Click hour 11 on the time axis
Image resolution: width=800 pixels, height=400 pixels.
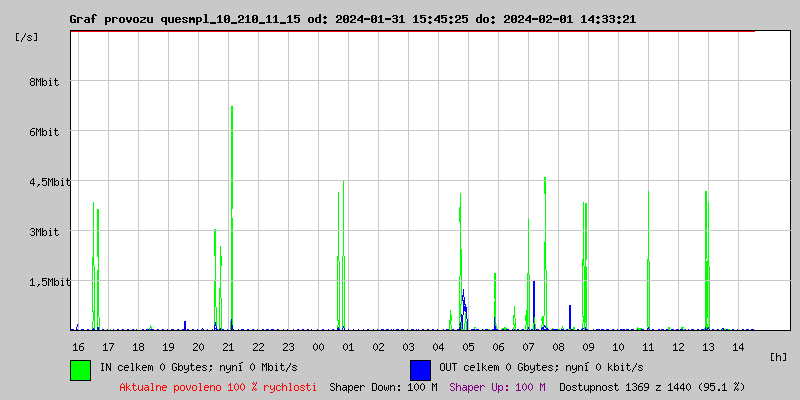pyautogui.click(x=648, y=346)
